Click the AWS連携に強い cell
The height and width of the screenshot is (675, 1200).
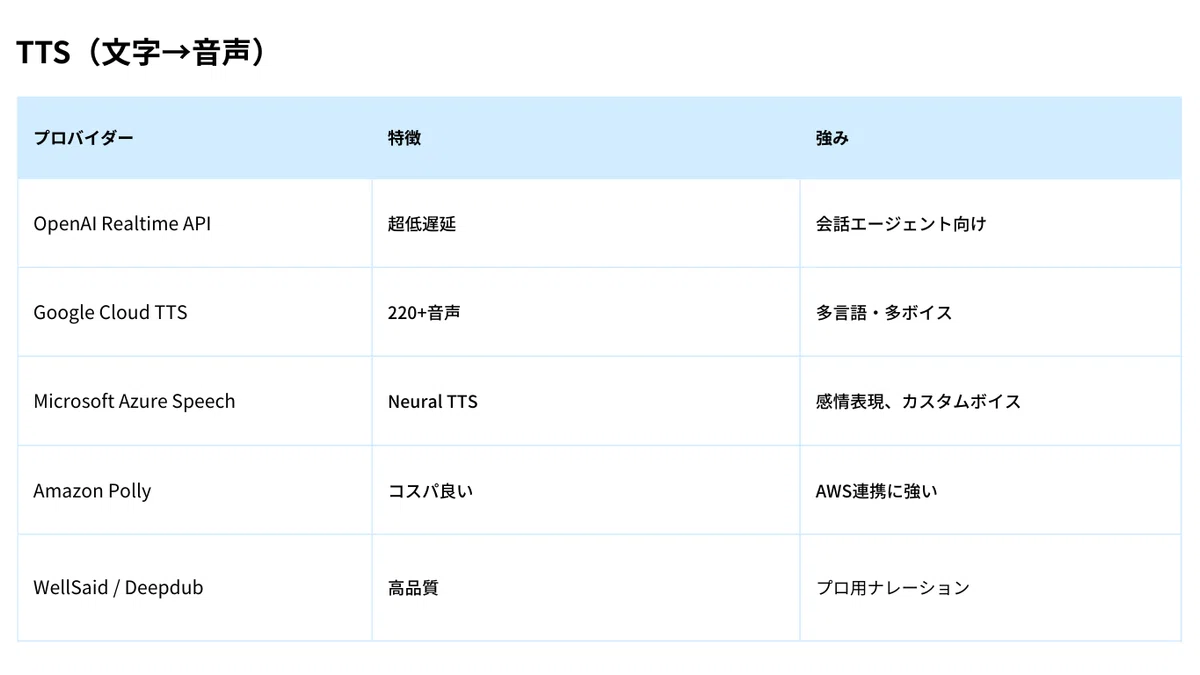click(990, 490)
